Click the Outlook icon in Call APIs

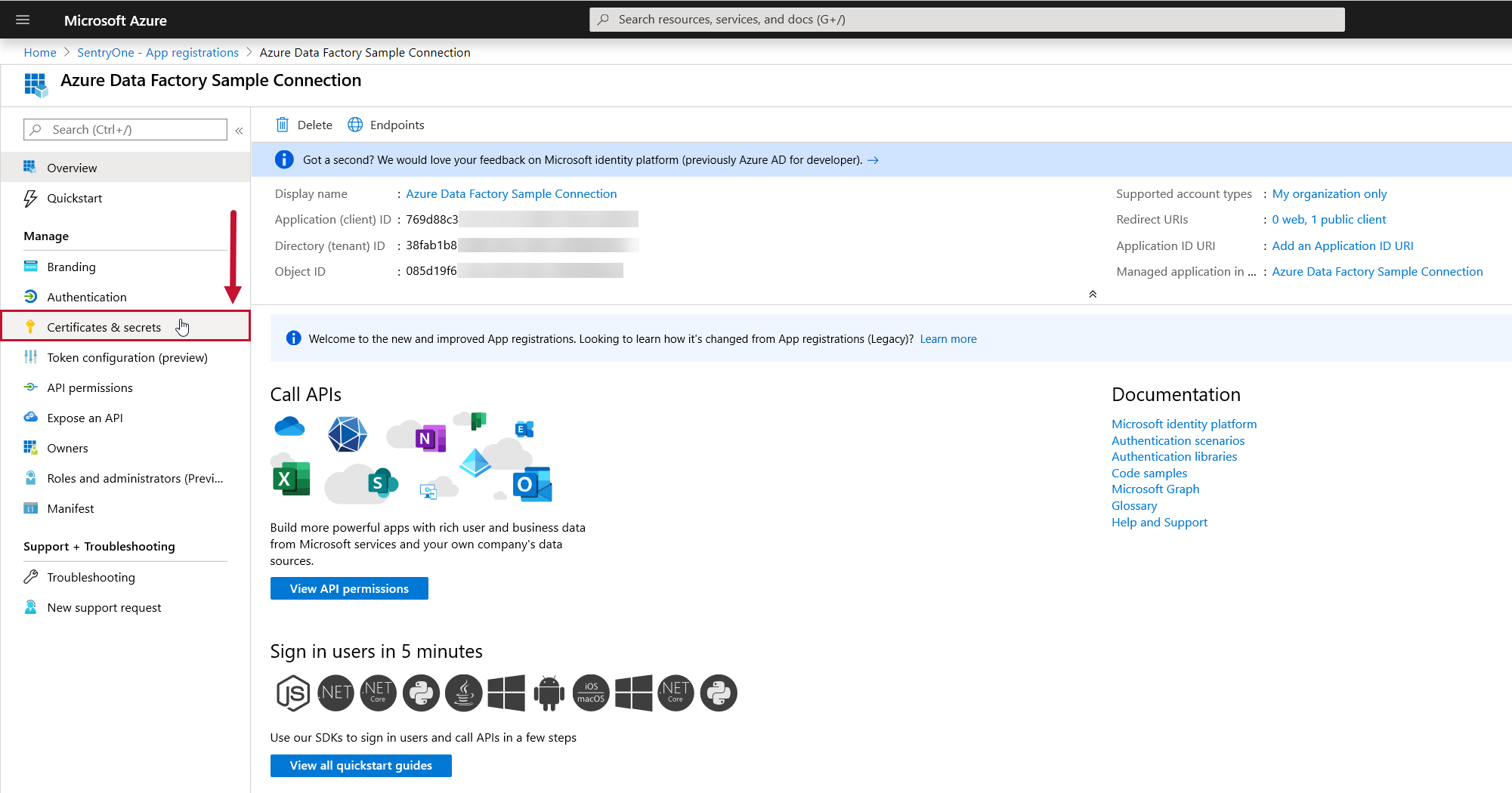coord(532,484)
